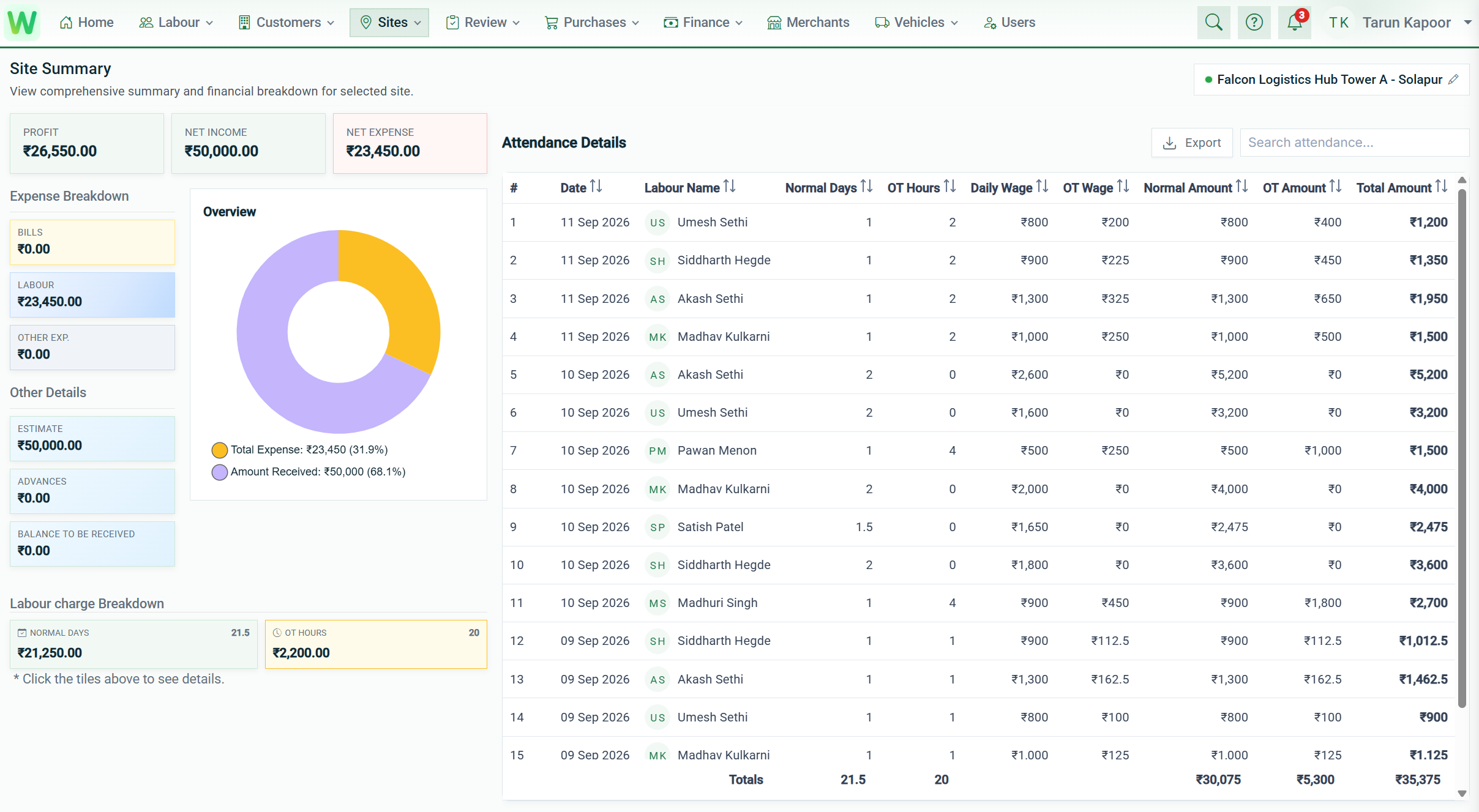This screenshot has width=1479, height=812.
Task: Click the pencil icon to edit site name
Action: [x=1453, y=80]
